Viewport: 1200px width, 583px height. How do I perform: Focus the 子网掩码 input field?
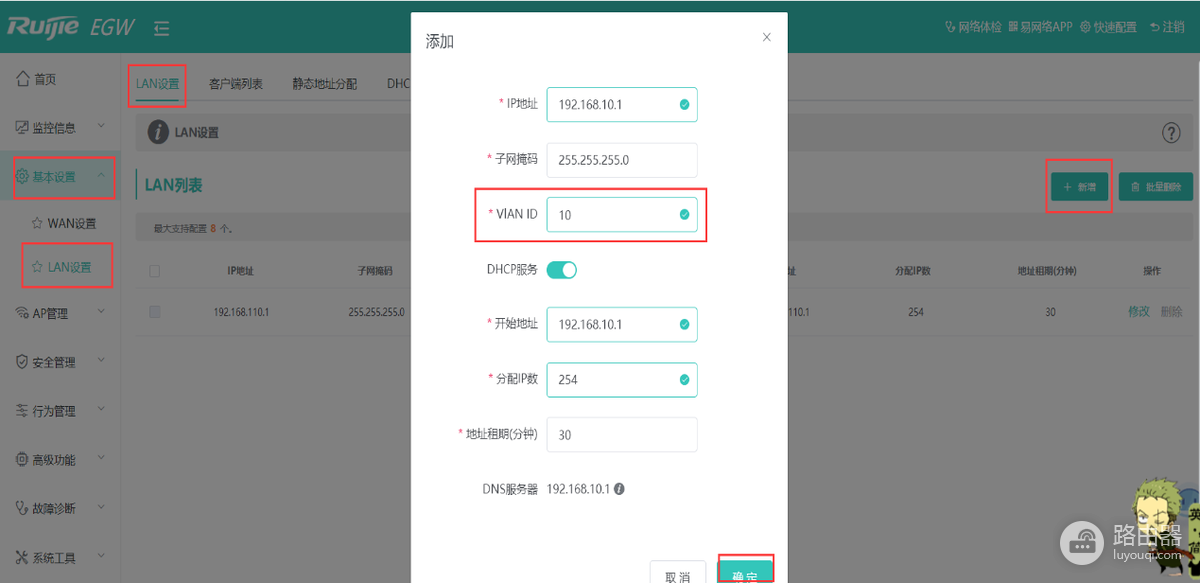tap(622, 159)
